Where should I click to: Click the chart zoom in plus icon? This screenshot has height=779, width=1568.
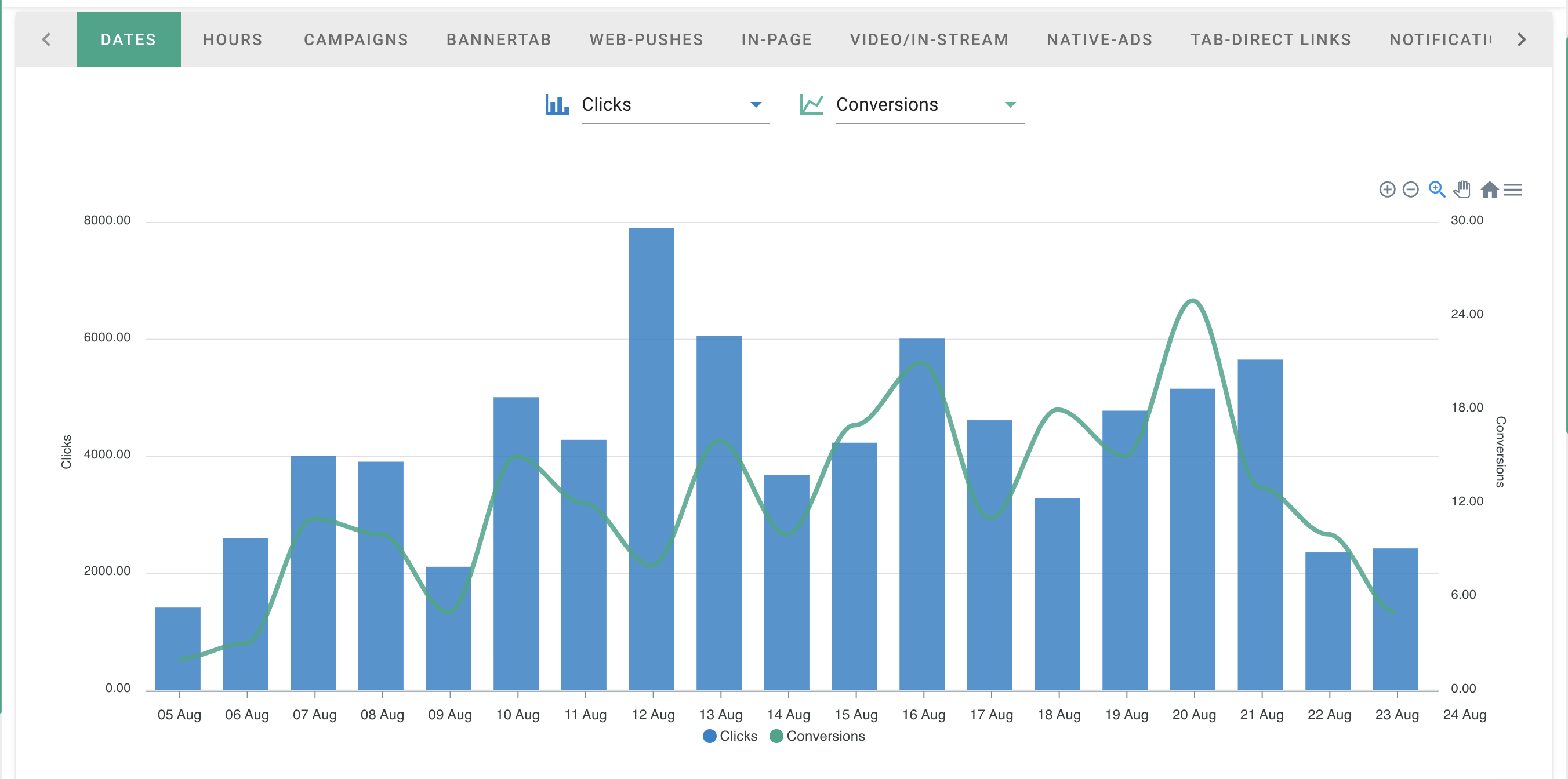pos(1386,190)
